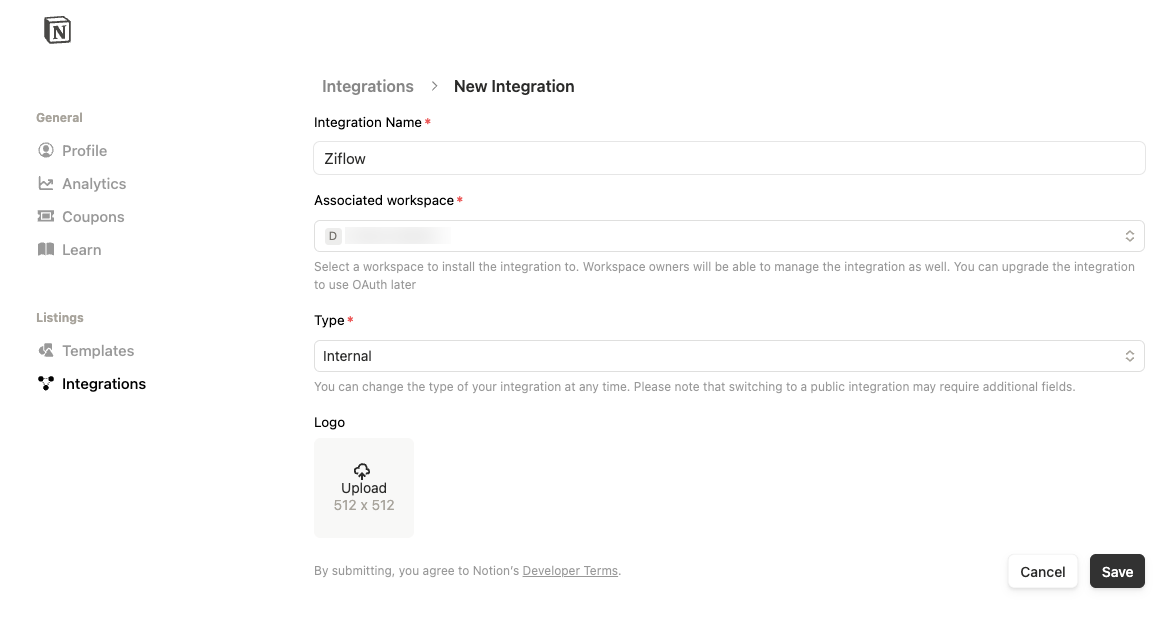Open the Associated workspace dropdown
Viewport: 1170px width, 621px height.
(728, 237)
